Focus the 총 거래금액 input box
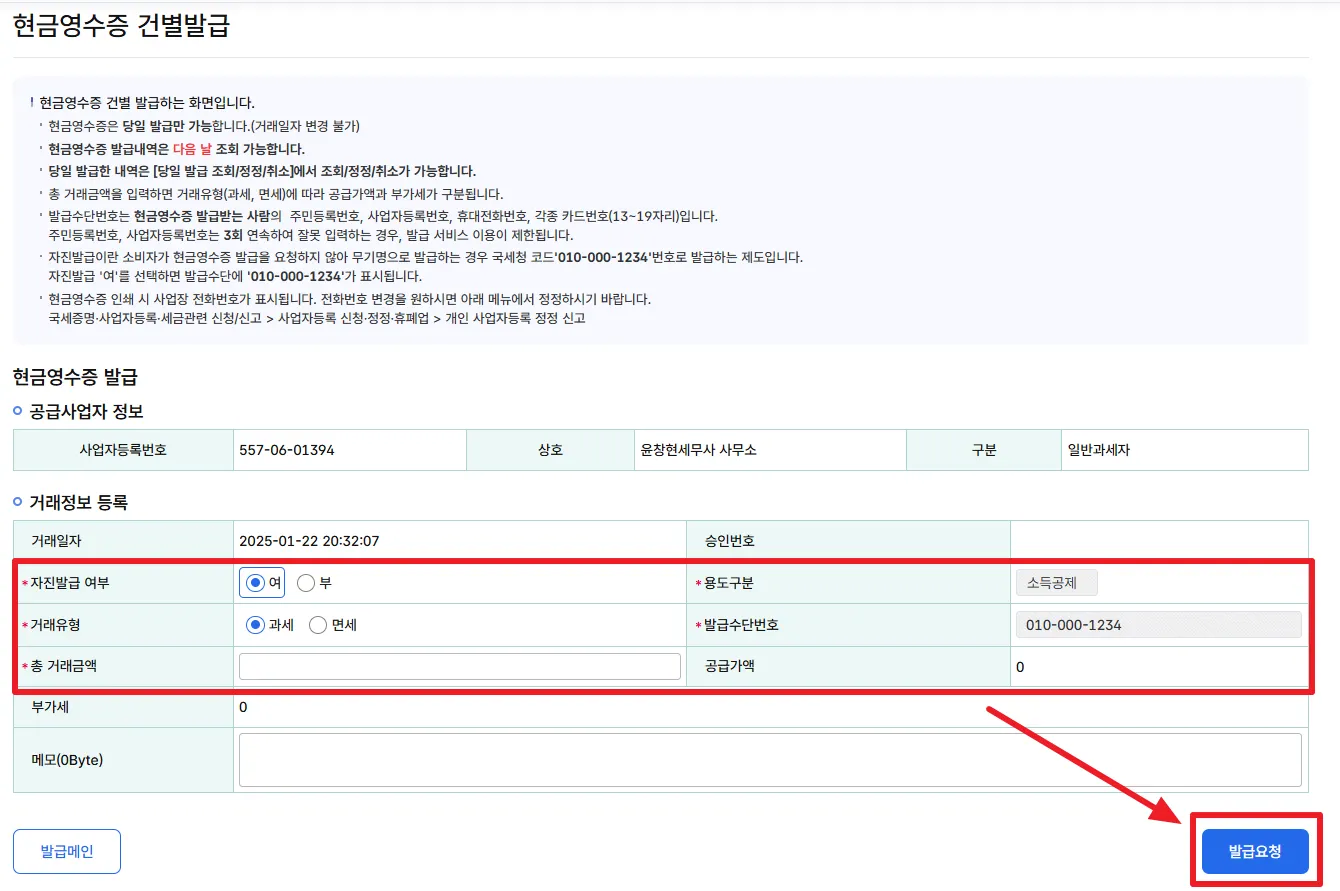Viewport: 1340px width, 891px height. [x=460, y=666]
